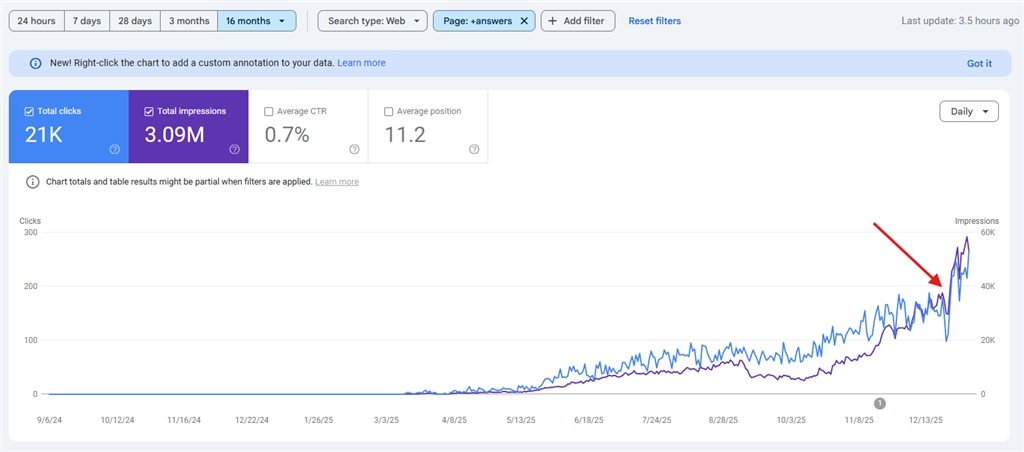Click help icon on Total clicks card
The width and height of the screenshot is (1024, 452).
pyautogui.click(x=114, y=149)
